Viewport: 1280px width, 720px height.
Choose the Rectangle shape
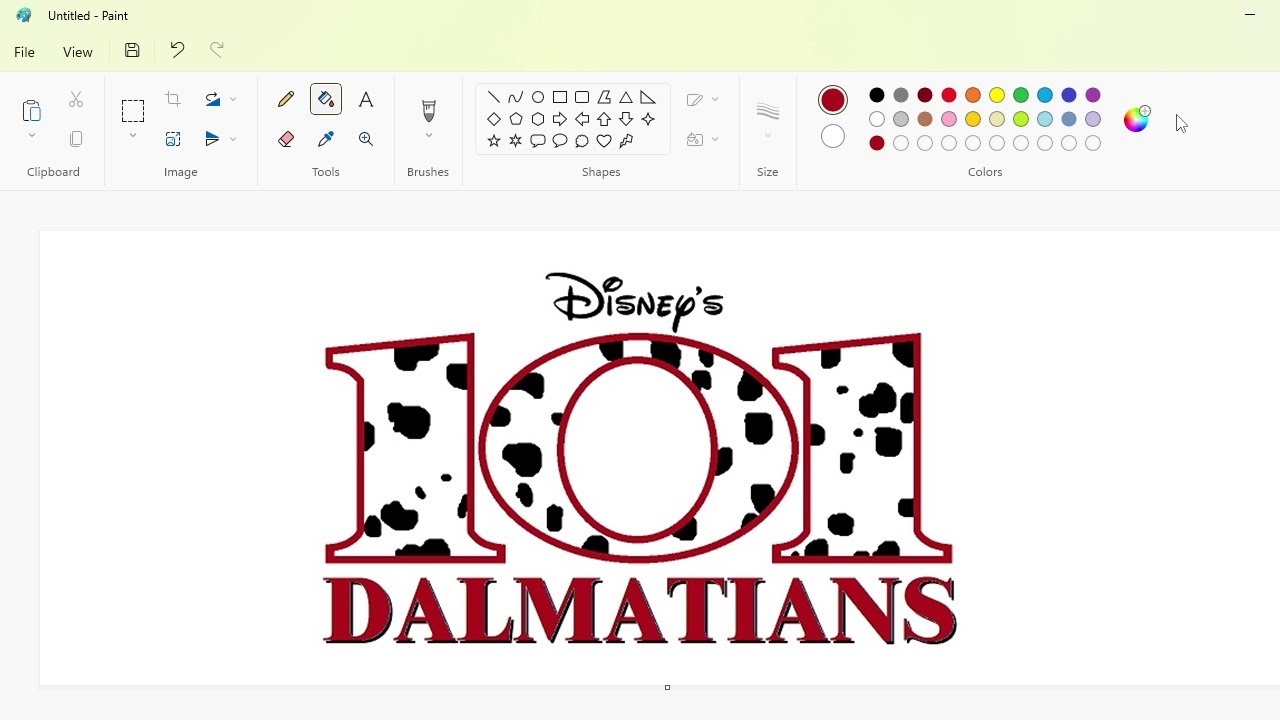coord(560,97)
